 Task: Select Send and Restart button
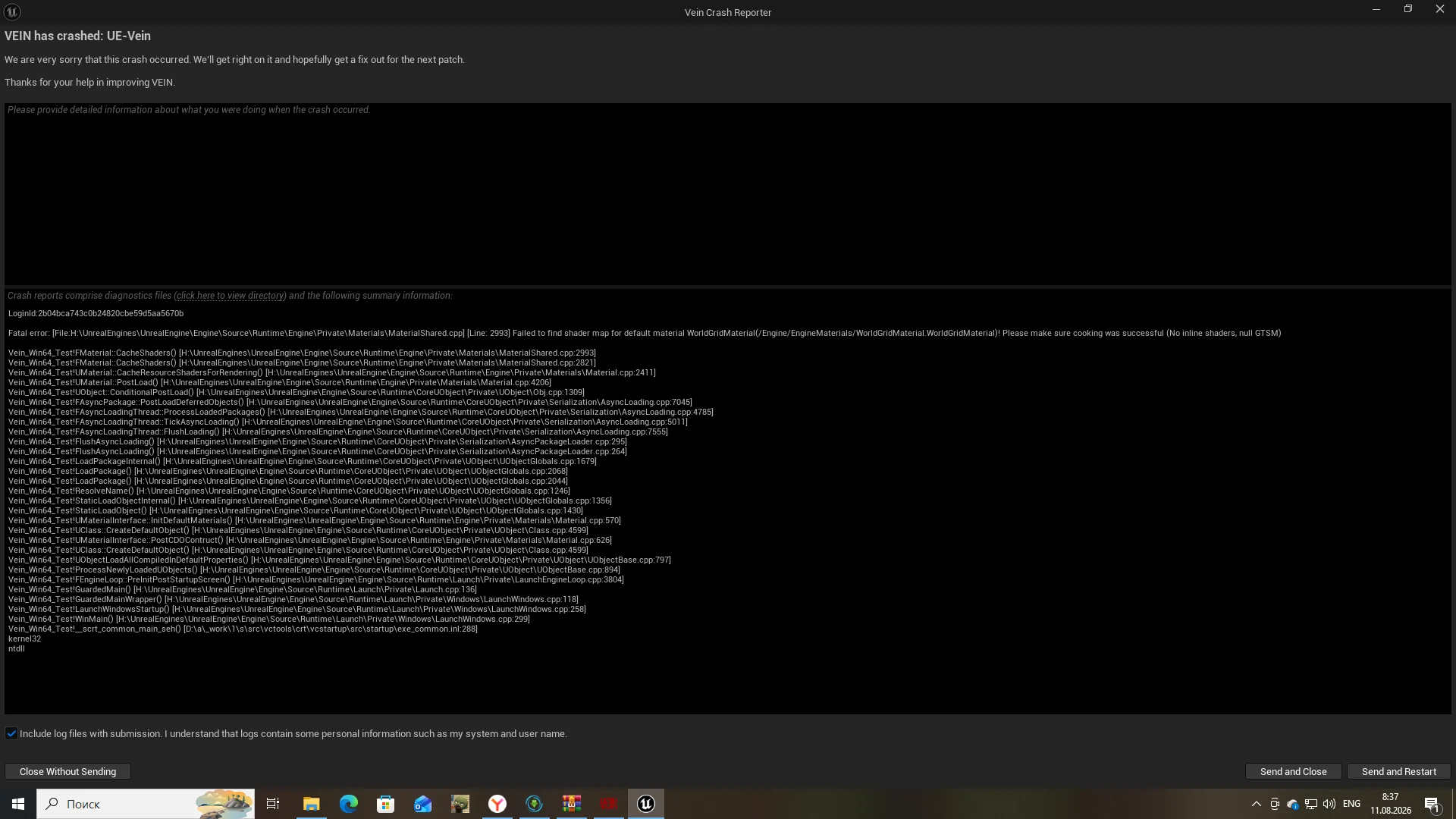pyautogui.click(x=1398, y=771)
